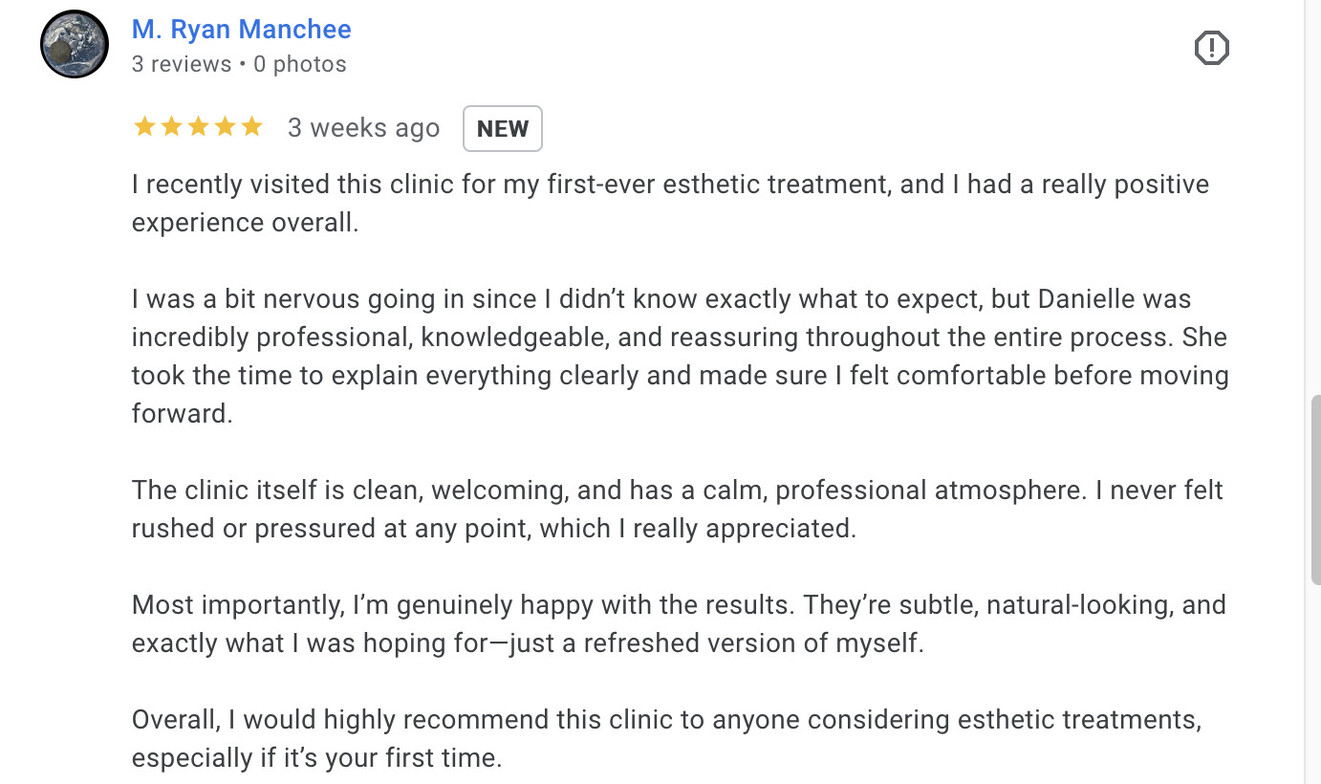Click the middle star of the rating

198,127
